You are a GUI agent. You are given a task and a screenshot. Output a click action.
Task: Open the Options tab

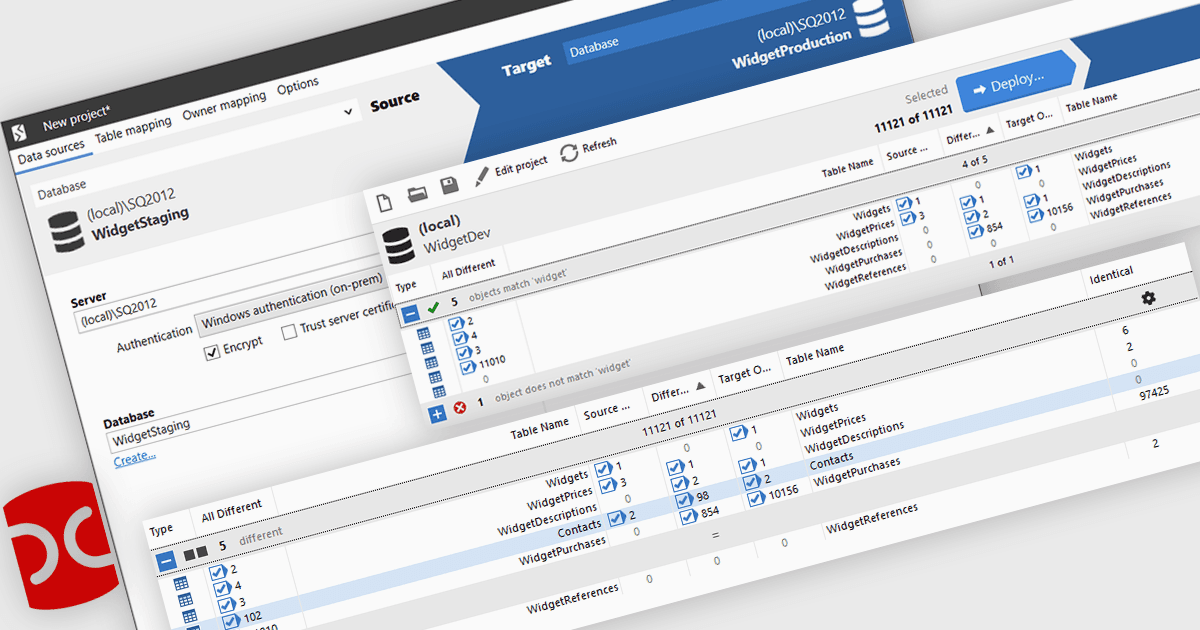(298, 87)
